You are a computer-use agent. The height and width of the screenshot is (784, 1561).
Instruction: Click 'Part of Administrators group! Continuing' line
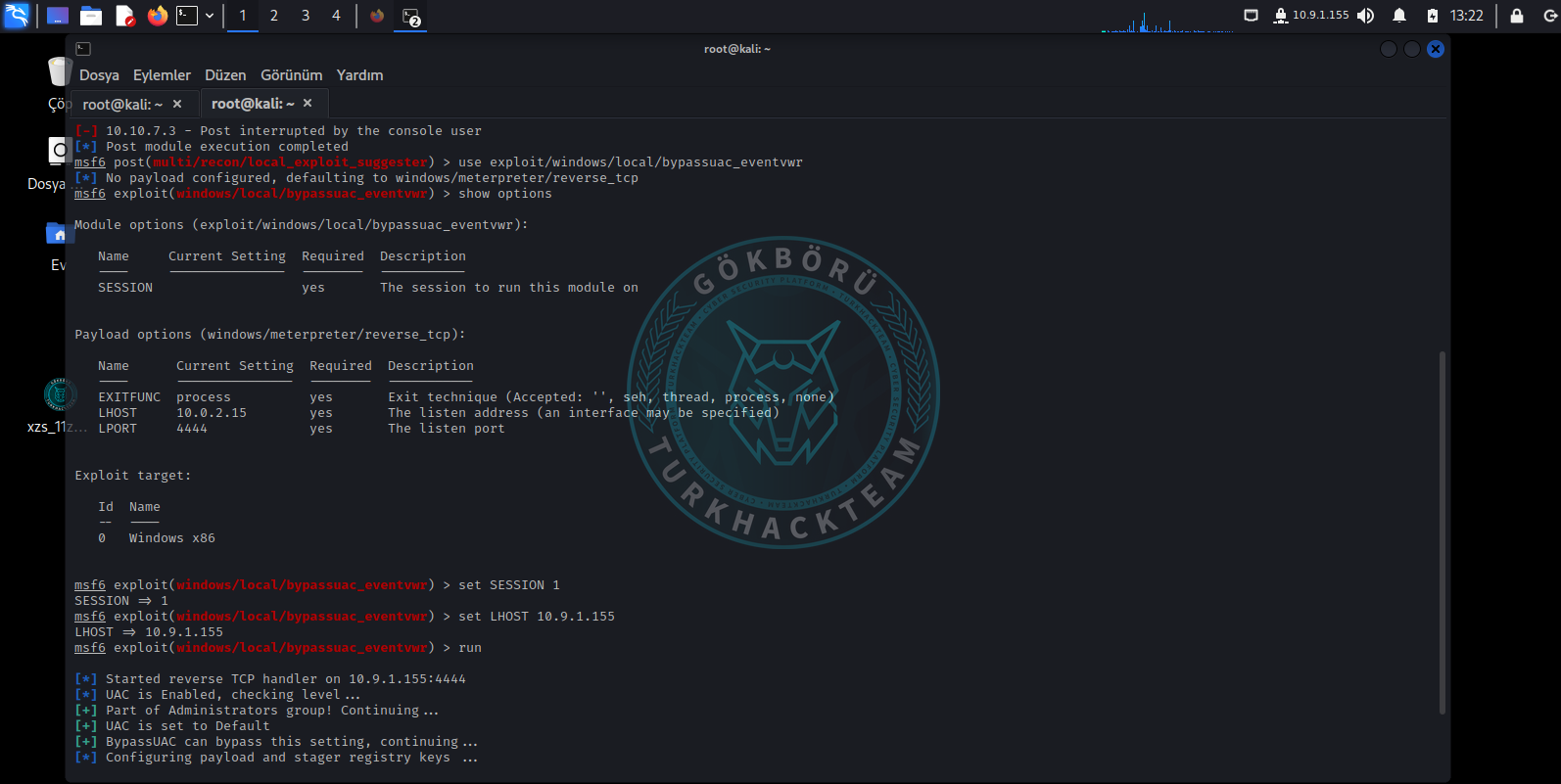pyautogui.click(x=272, y=711)
